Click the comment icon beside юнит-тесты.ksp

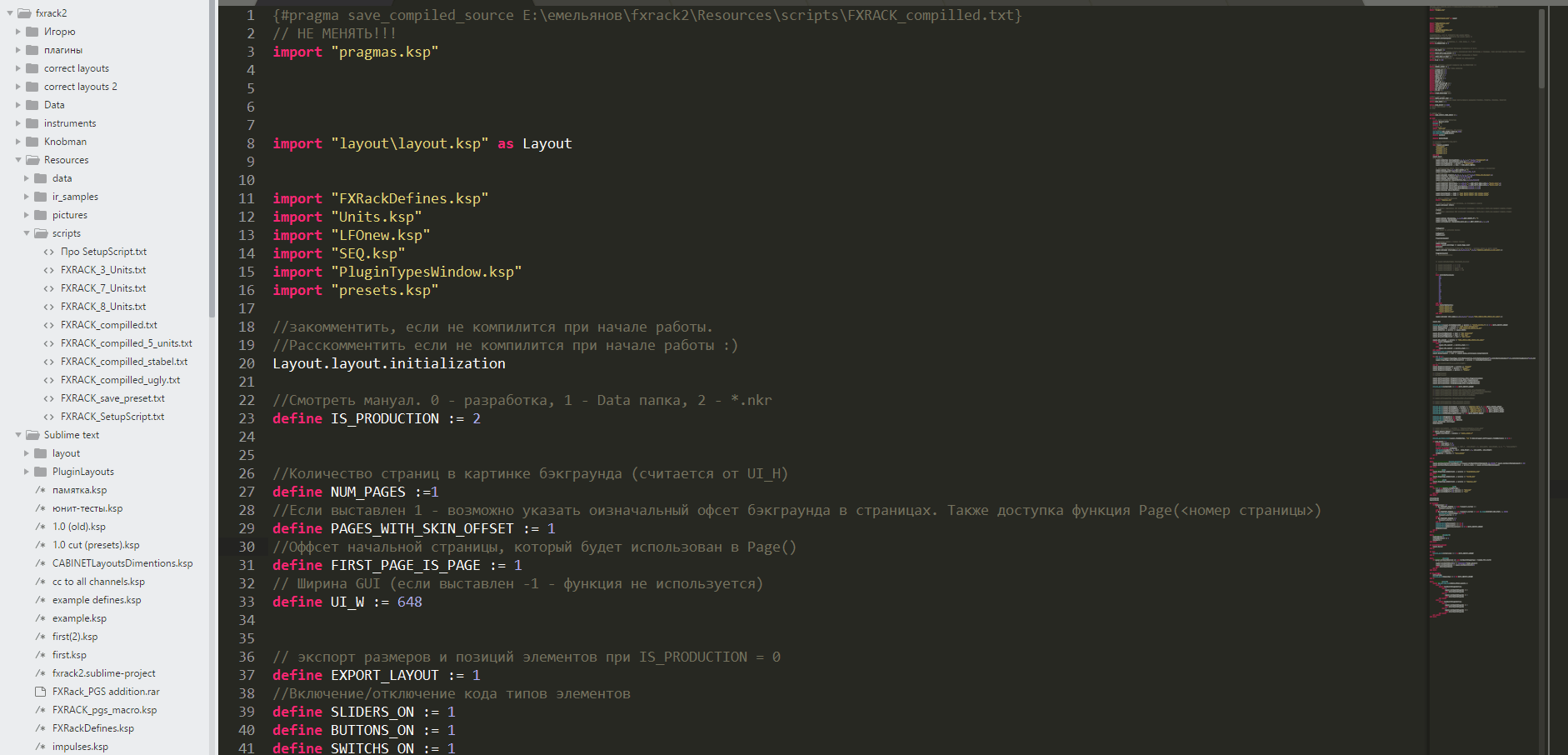pos(41,508)
